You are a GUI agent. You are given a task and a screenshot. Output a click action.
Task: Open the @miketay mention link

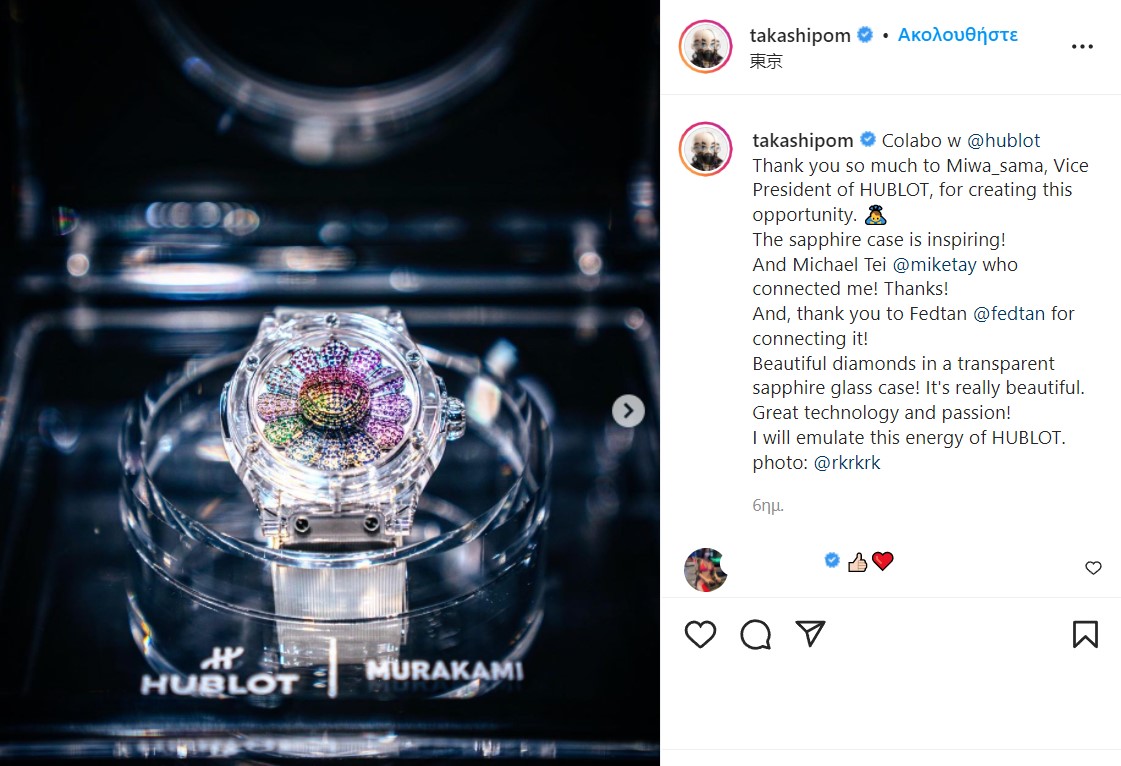coord(934,265)
